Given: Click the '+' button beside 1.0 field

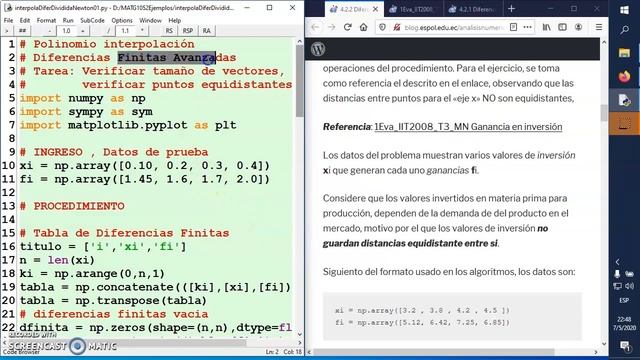Looking at the screenshot, I should pos(83,31).
